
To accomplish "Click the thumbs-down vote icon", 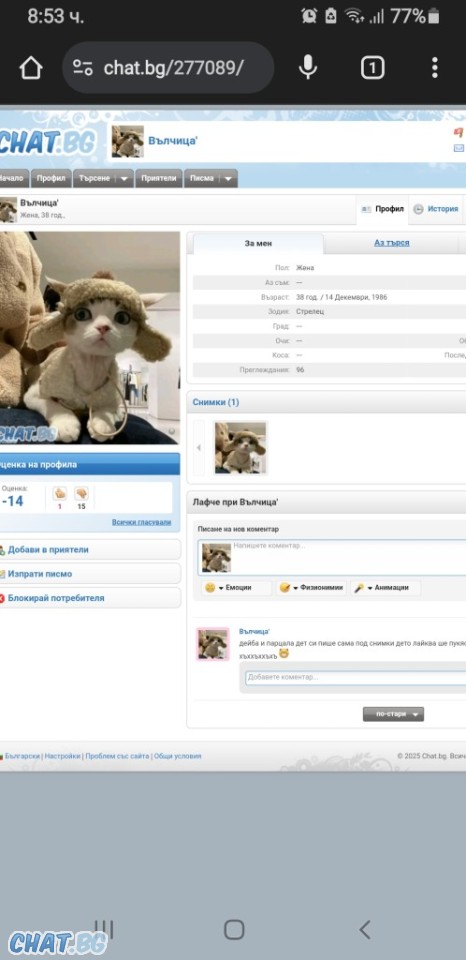I will coord(81,493).
